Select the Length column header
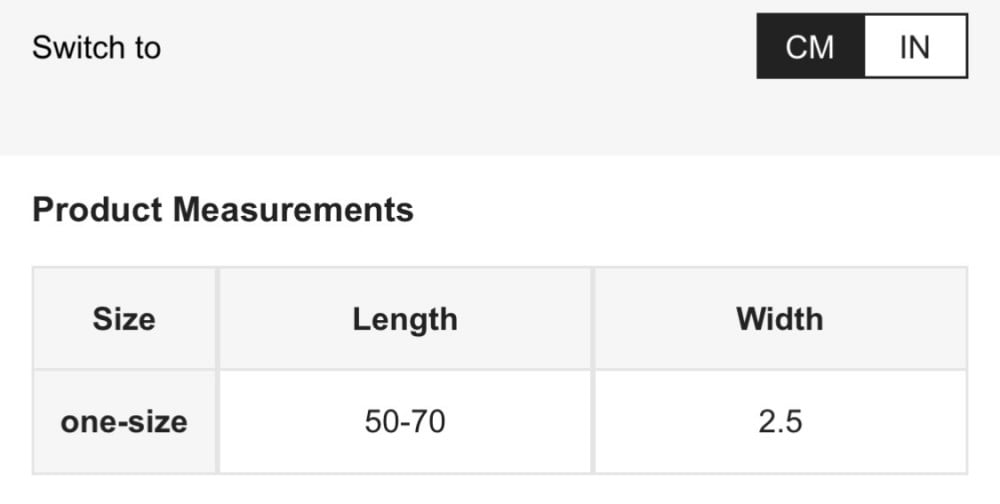Screen dimensions: 1000x504 405,319
